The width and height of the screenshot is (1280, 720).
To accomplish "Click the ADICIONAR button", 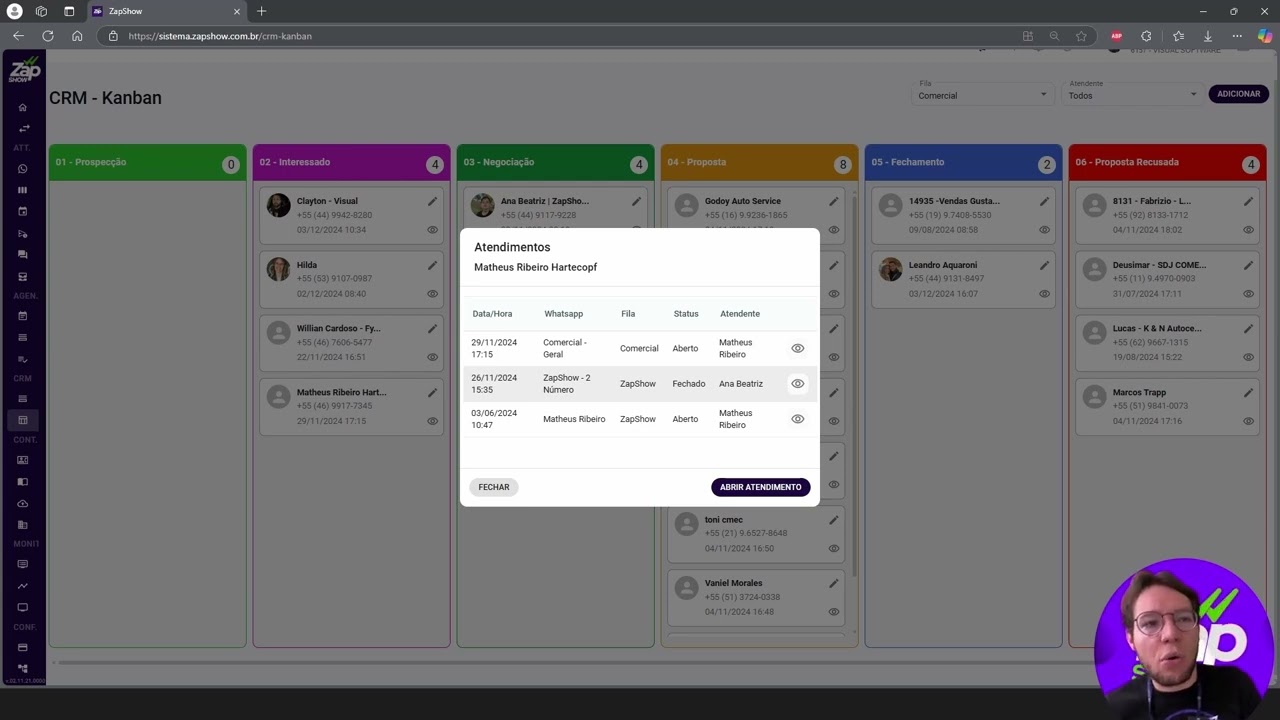I will coord(1238,94).
